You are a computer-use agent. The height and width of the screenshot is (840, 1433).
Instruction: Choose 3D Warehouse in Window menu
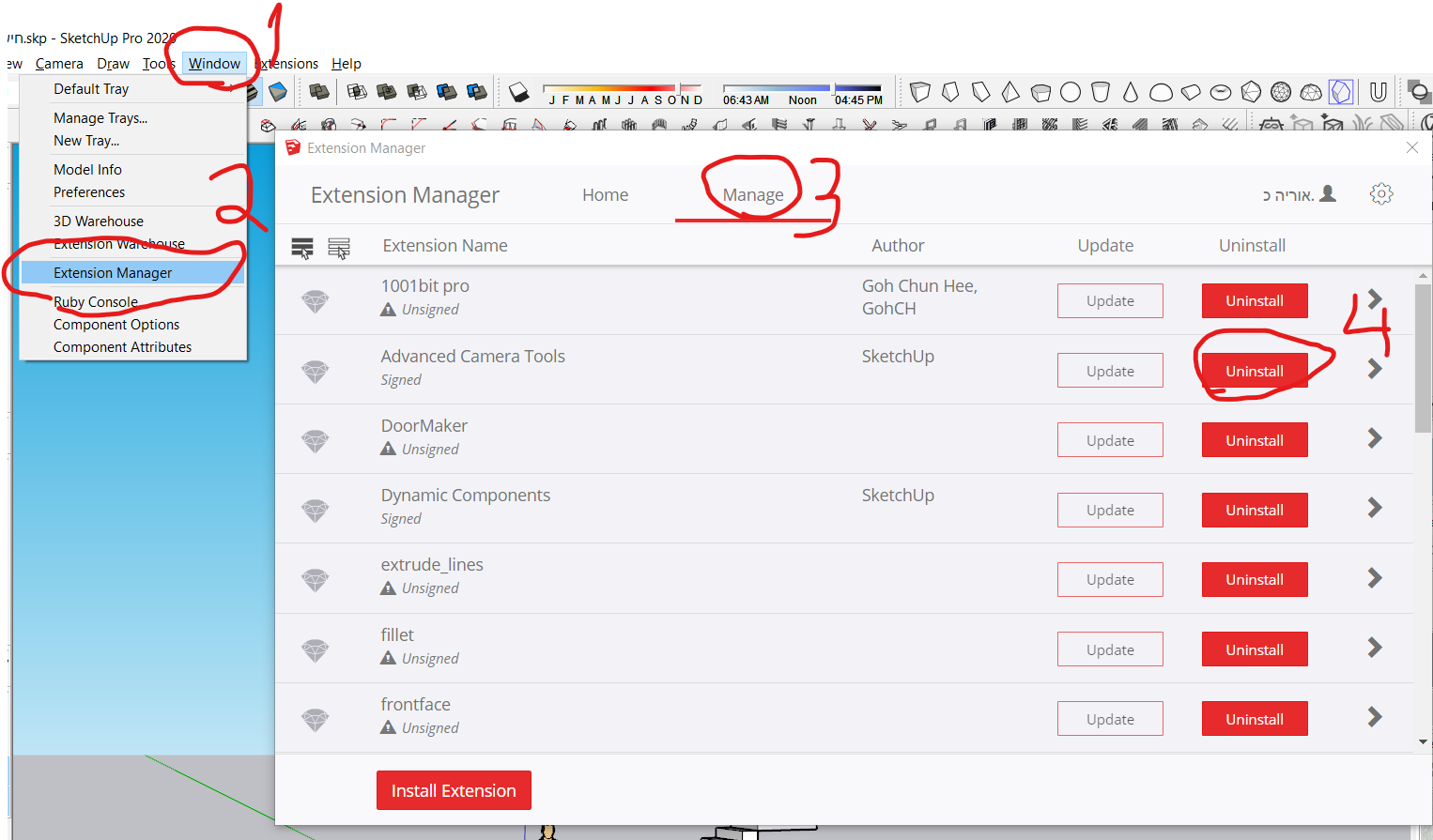pyautogui.click(x=99, y=221)
